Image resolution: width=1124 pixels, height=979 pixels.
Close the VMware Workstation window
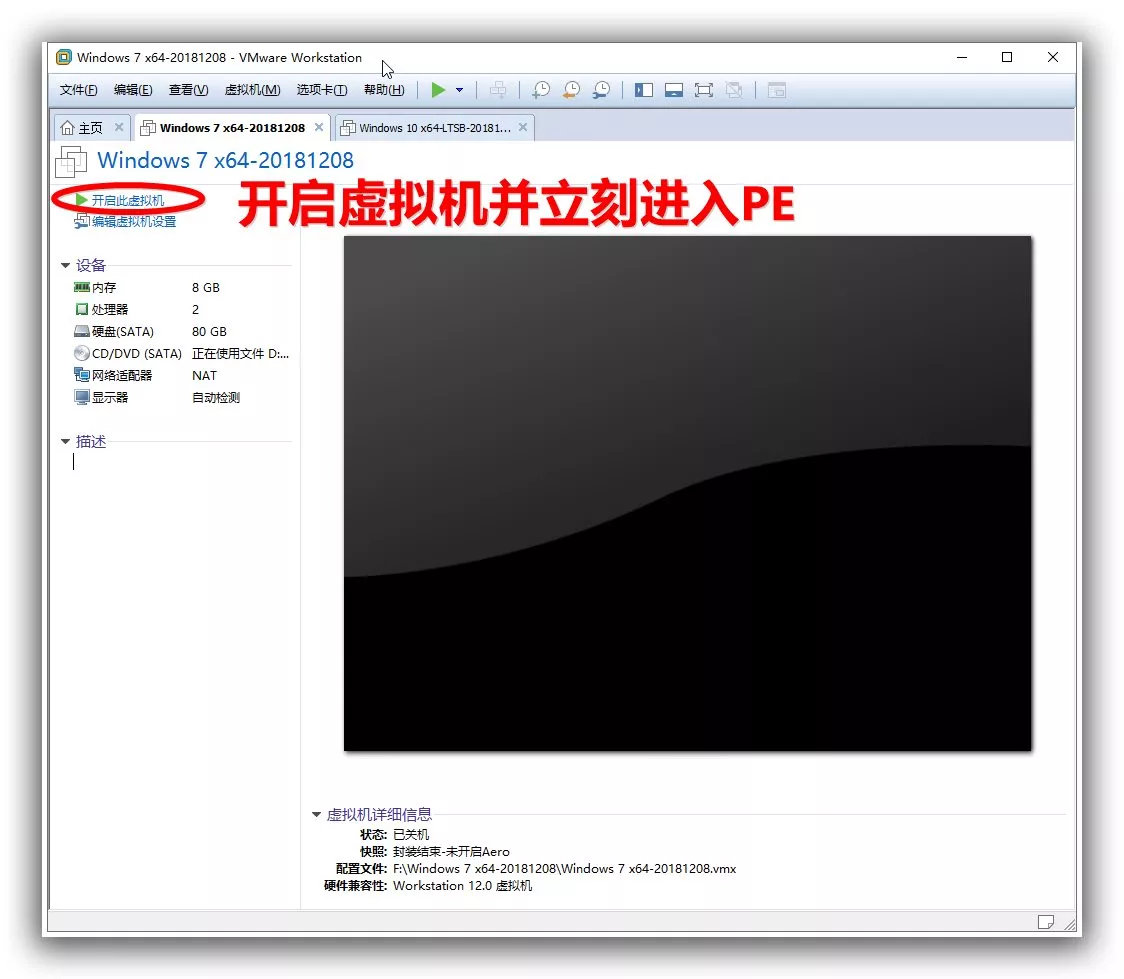pyautogui.click(x=1052, y=57)
